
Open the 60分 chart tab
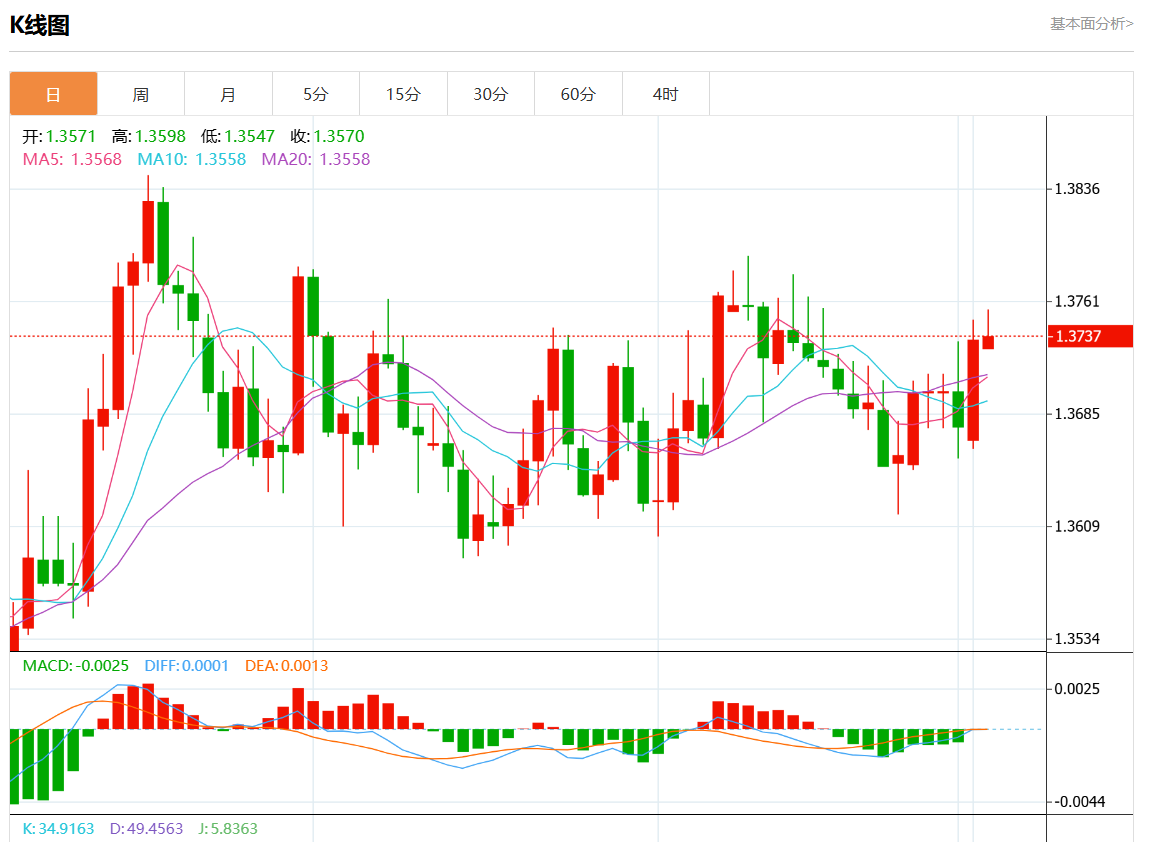tap(578, 94)
